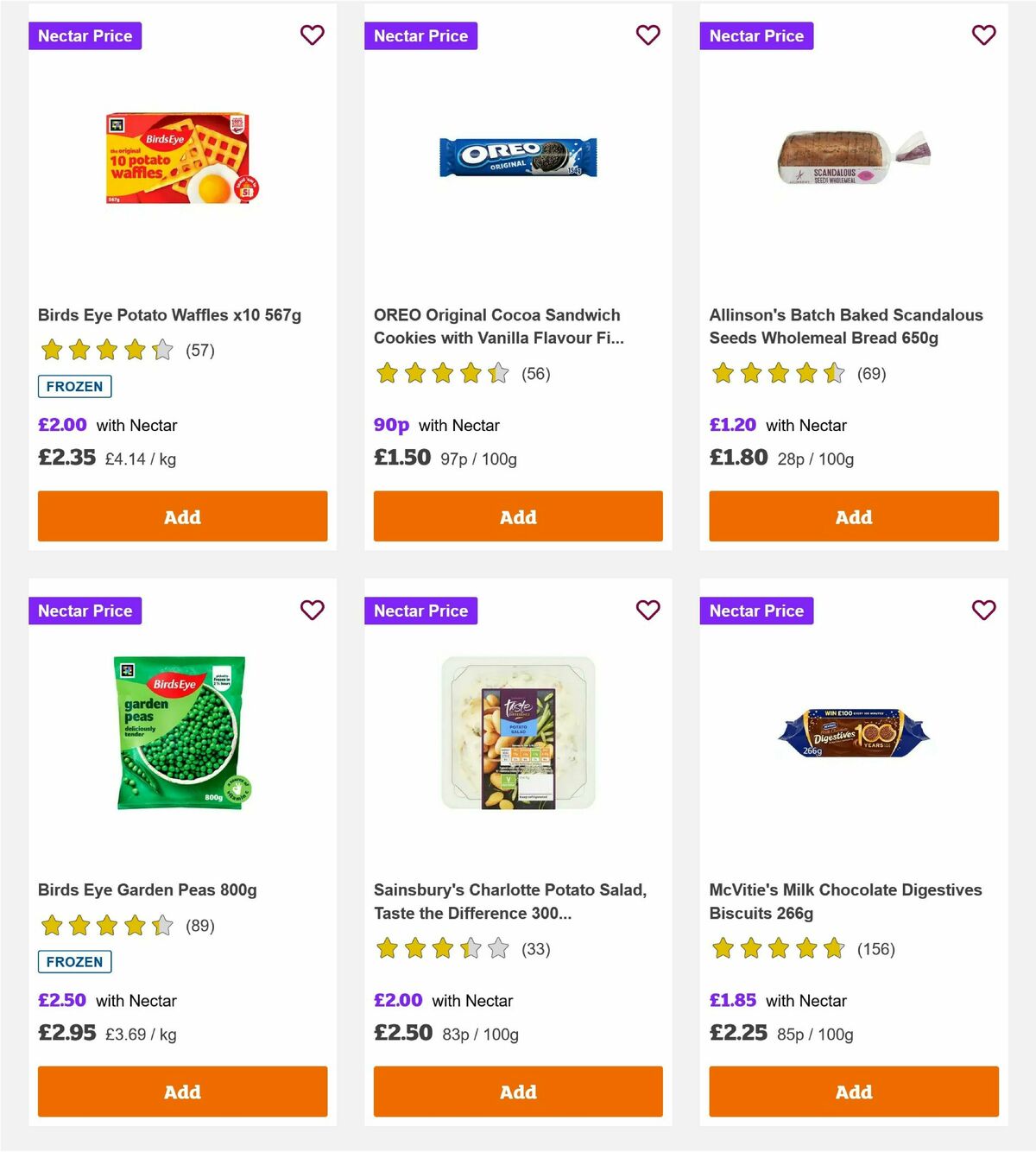The image size is (1036, 1152).
Task: Click the (56) review count for OREO
Action: (x=534, y=374)
